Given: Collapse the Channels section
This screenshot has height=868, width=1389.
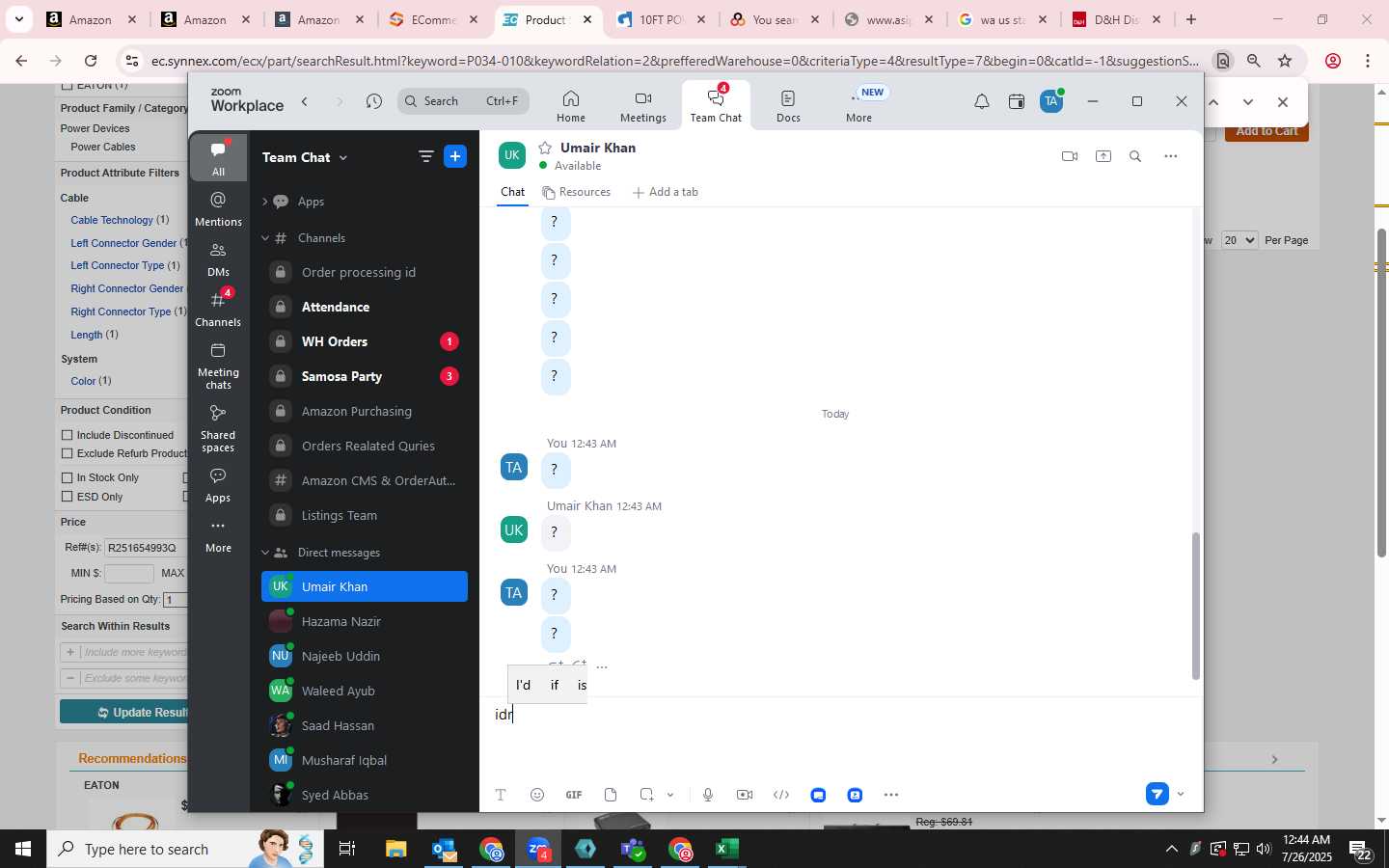Looking at the screenshot, I should pos(264,238).
